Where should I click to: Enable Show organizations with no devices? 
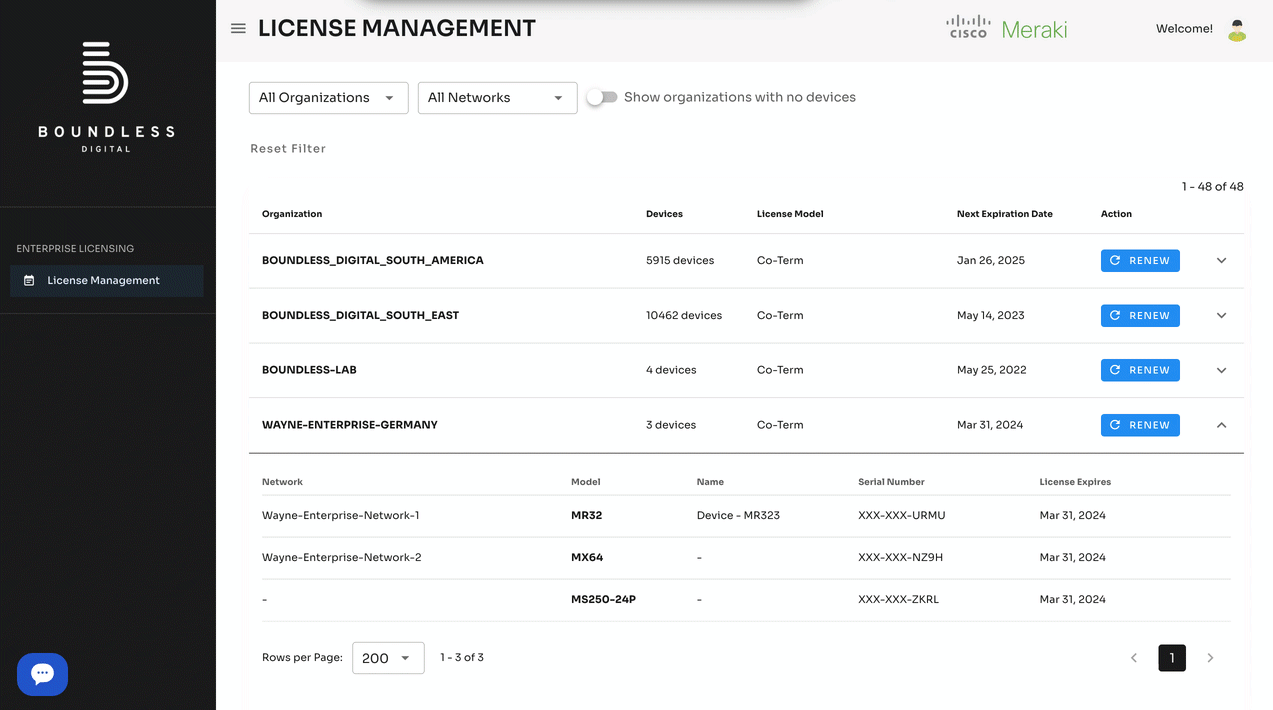click(x=602, y=97)
